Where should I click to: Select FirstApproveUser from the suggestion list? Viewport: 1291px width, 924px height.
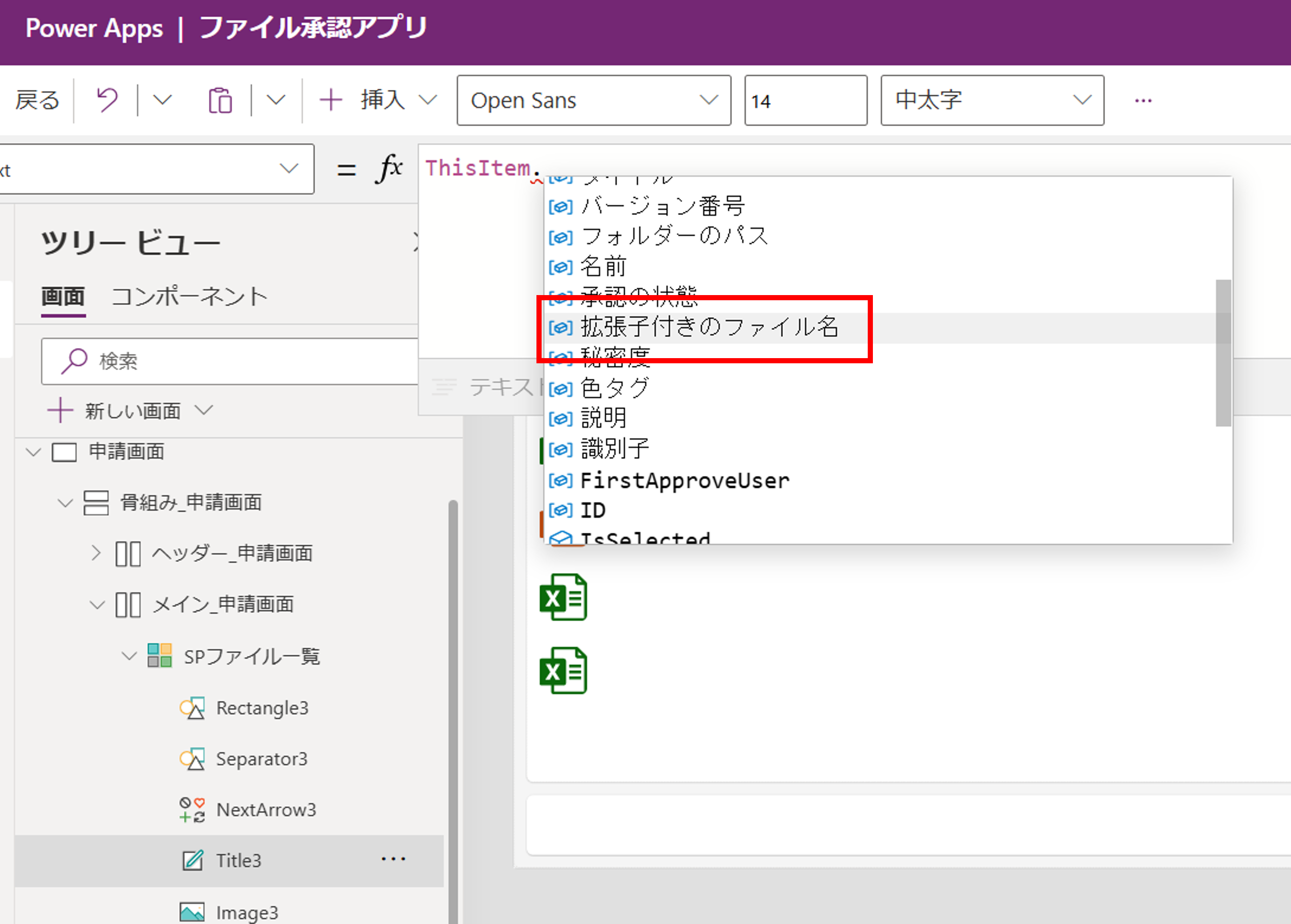[887, 481]
